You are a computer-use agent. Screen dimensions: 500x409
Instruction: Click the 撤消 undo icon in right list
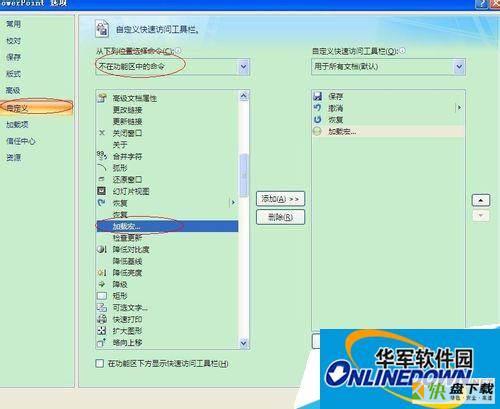click(x=317, y=108)
